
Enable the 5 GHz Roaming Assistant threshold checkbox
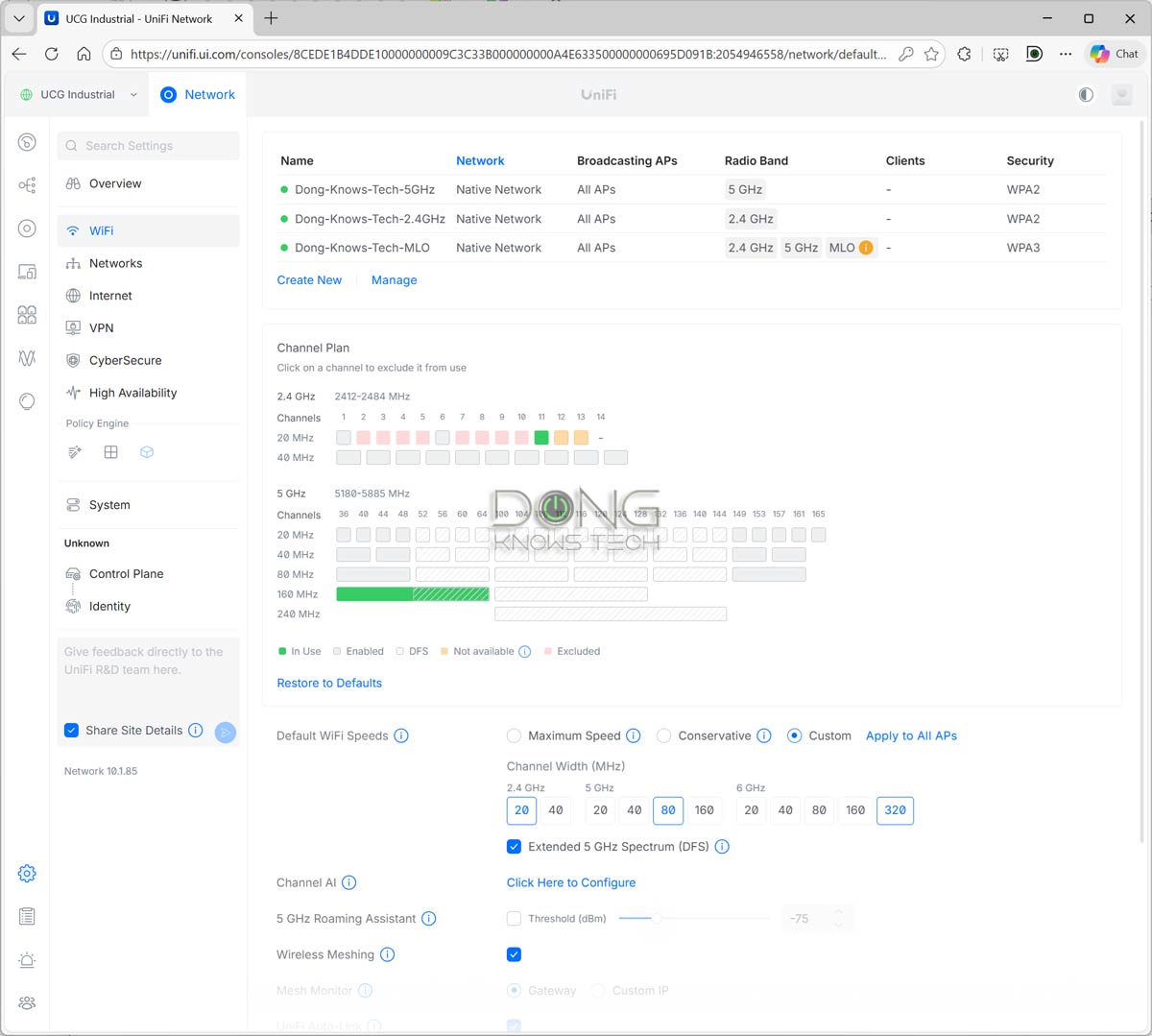(514, 918)
